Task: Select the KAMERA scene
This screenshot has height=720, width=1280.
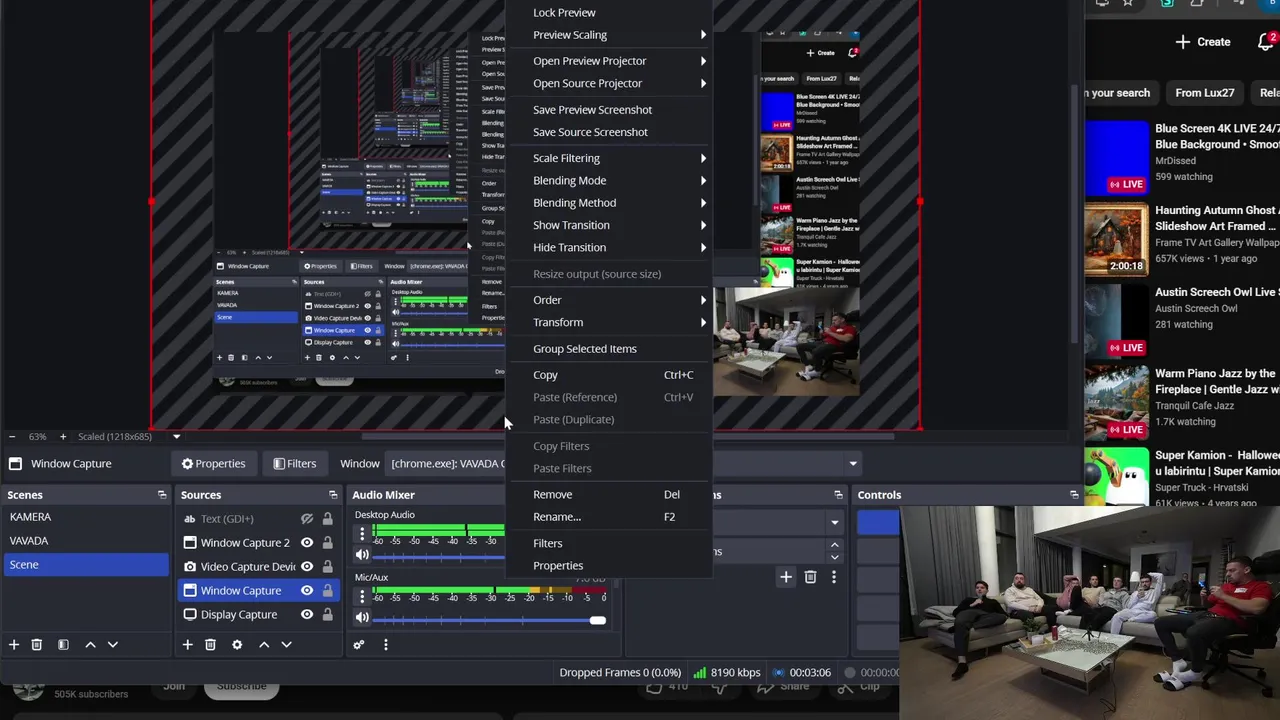Action: click(x=86, y=517)
